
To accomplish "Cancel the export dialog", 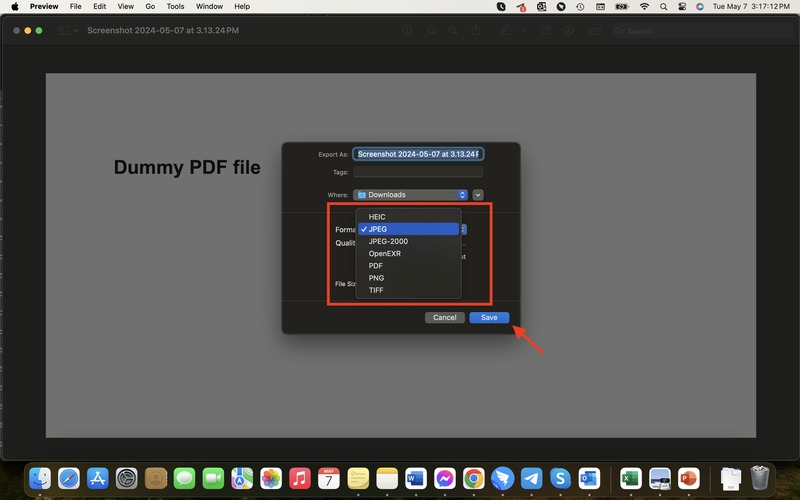I will tap(444, 317).
